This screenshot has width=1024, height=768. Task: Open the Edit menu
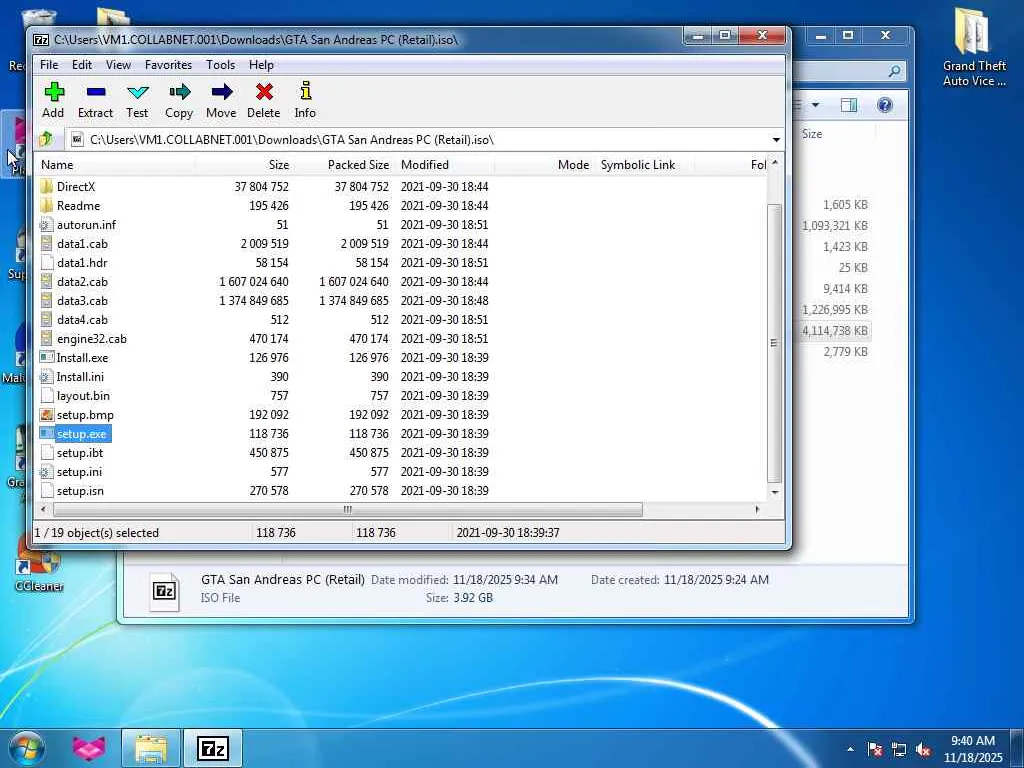(82, 65)
